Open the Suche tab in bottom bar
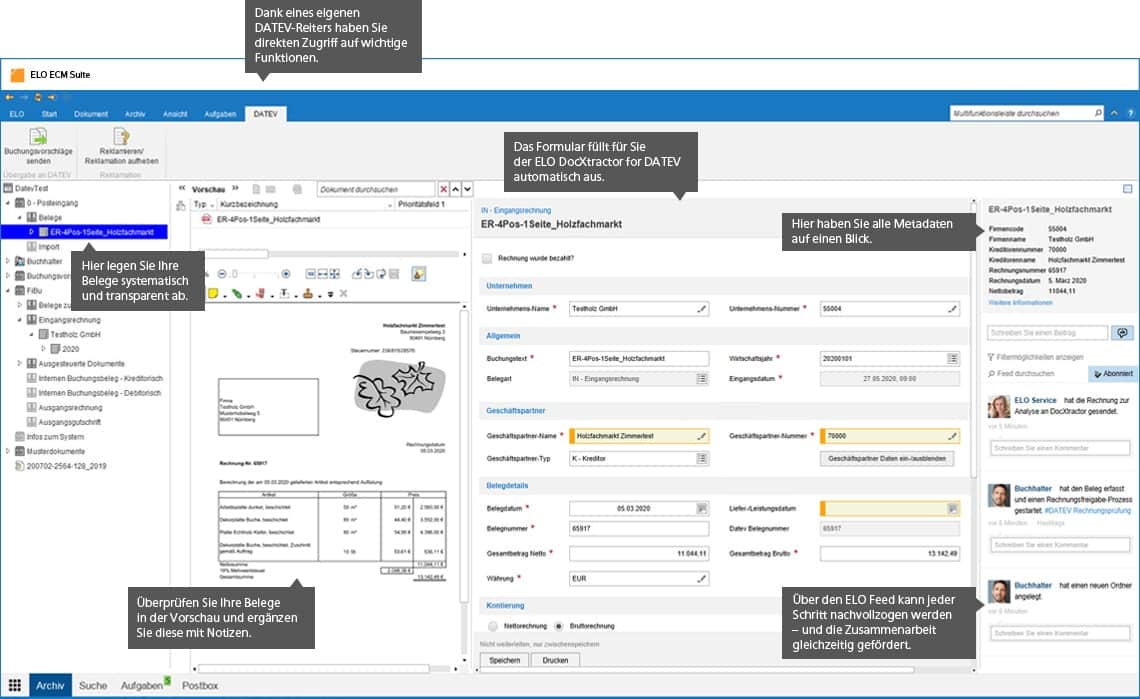The height and width of the screenshot is (699, 1140). [x=93, y=686]
